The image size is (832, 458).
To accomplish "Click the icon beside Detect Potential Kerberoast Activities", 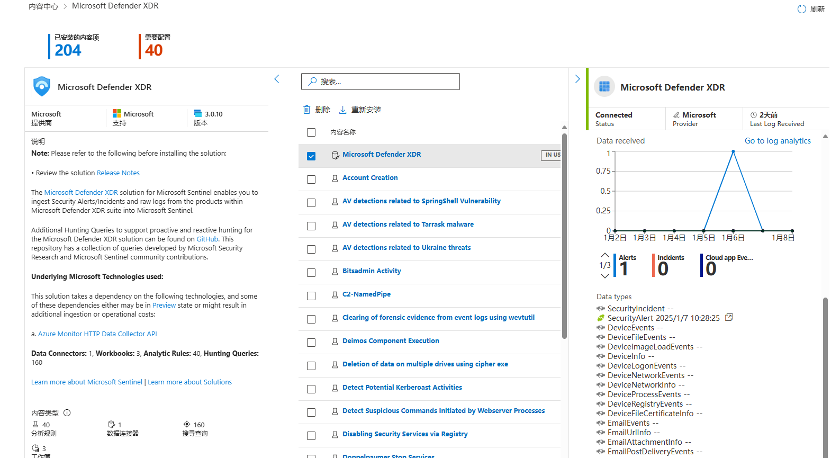I will click(335, 388).
